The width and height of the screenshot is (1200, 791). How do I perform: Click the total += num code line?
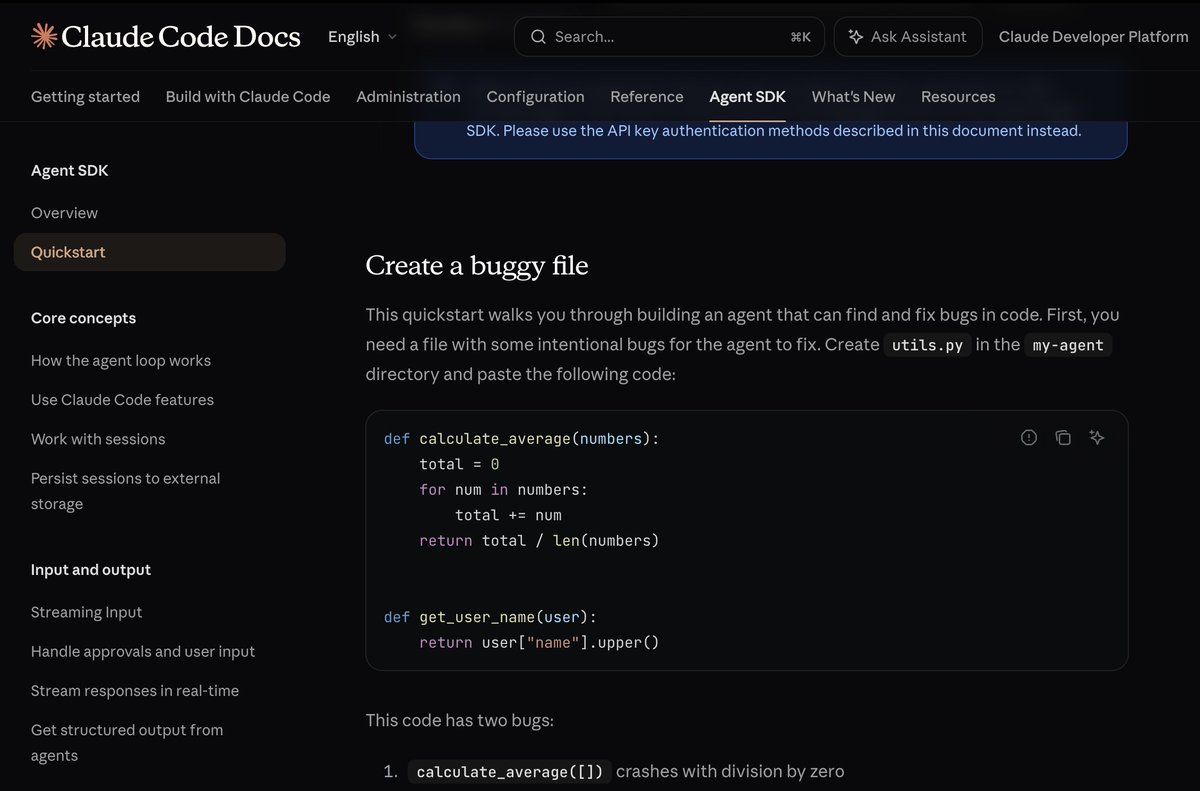tap(508, 515)
